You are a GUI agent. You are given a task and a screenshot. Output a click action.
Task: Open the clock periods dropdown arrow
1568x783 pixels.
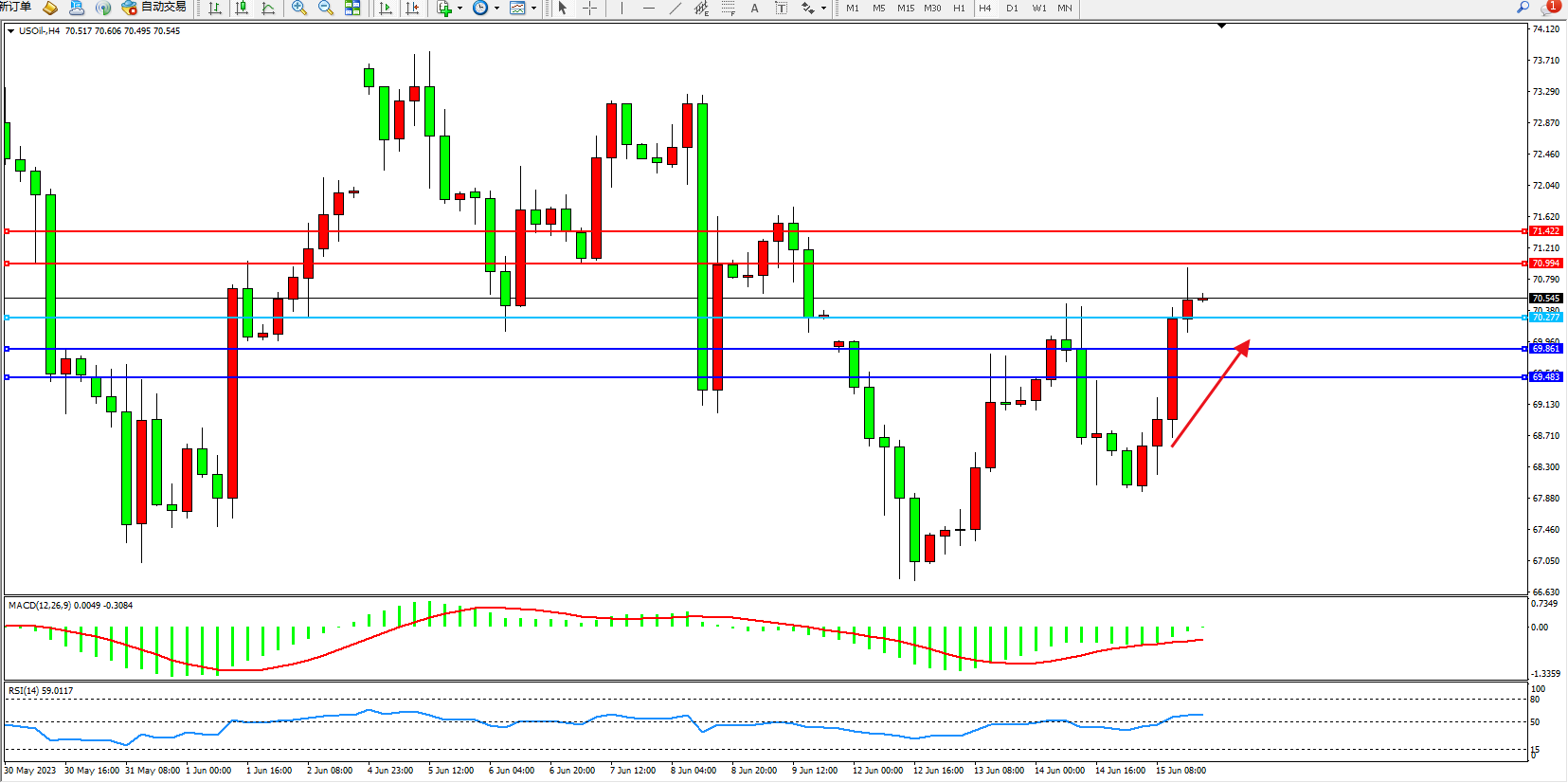[496, 8]
